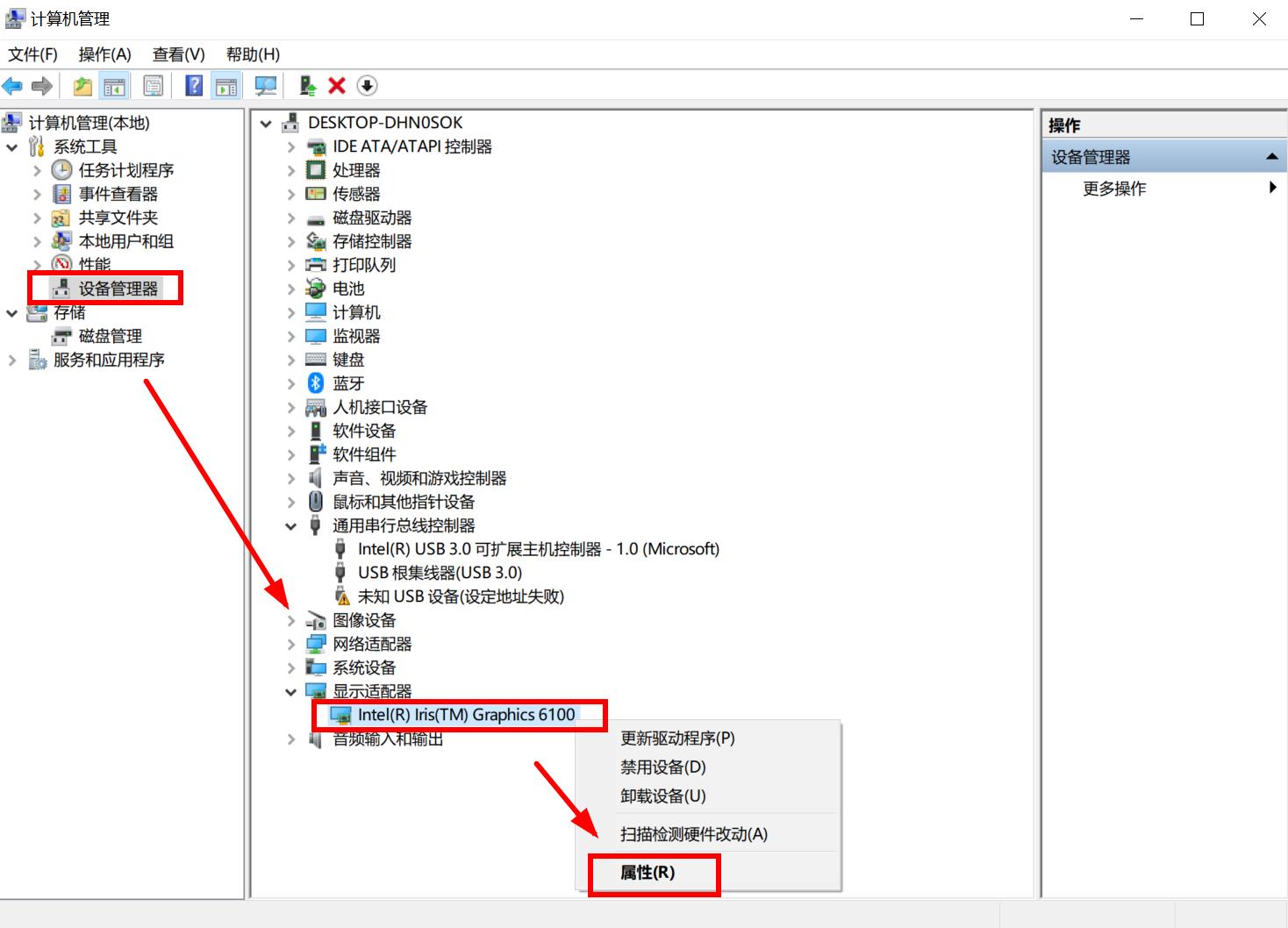Select 存储控制器 category
Viewport: 1288px width, 928px height.
[372, 241]
